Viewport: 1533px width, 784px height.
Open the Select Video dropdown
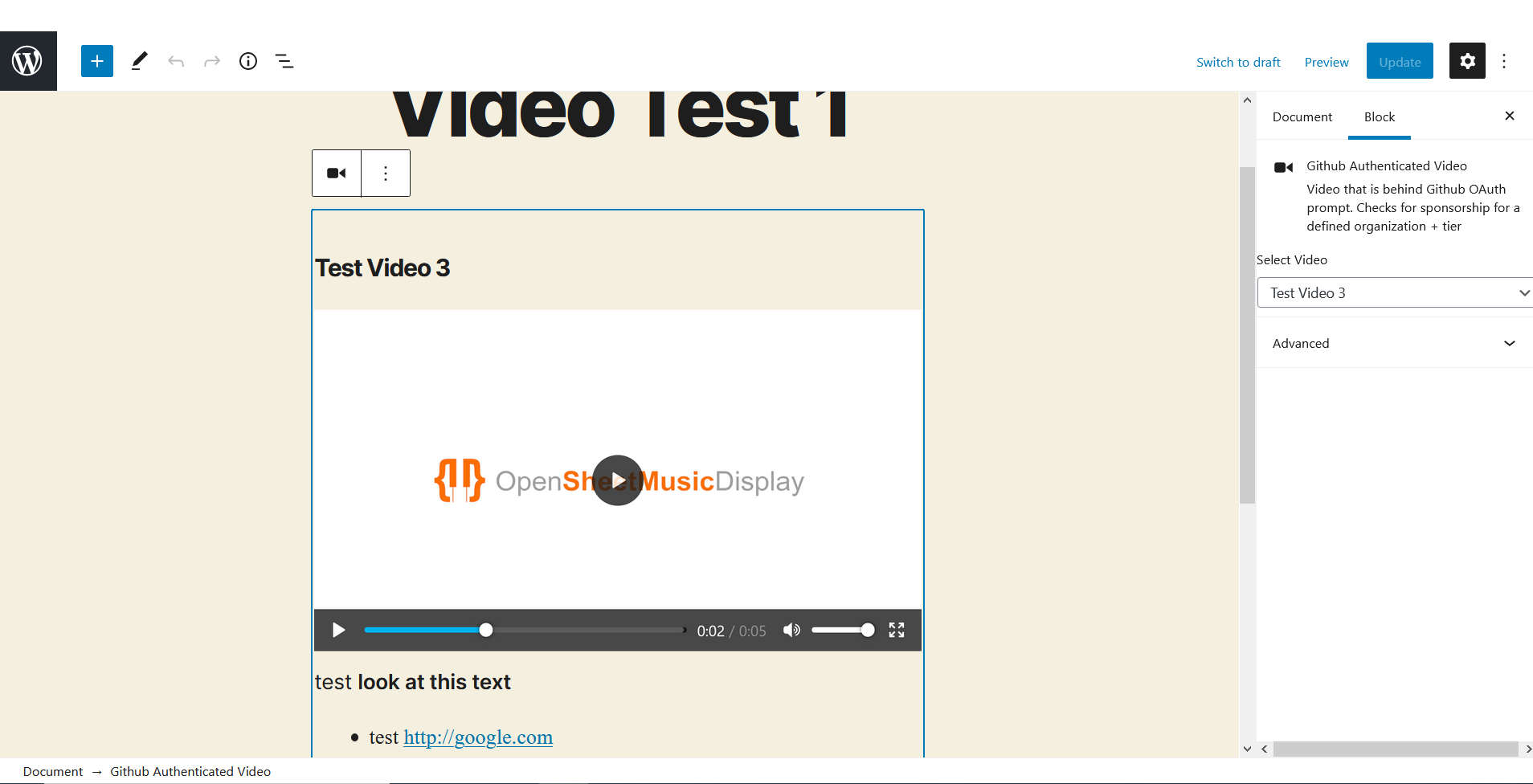1397,293
